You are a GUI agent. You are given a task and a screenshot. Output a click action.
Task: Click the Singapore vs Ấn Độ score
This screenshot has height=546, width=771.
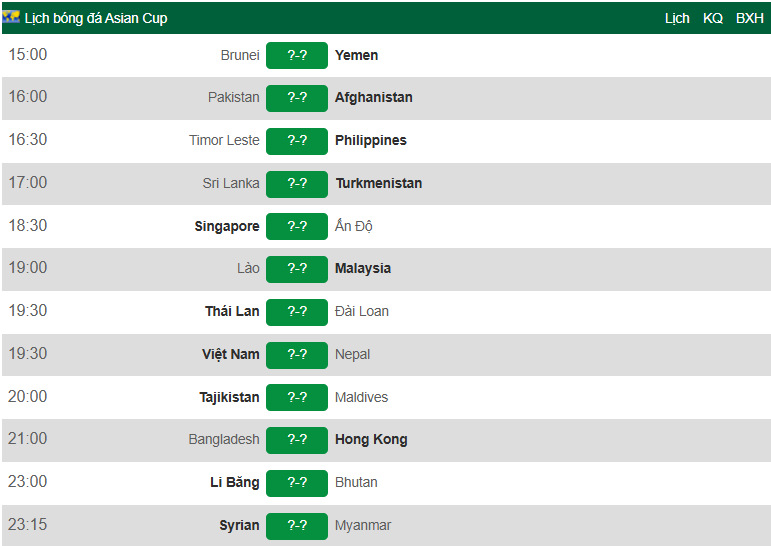pos(297,227)
